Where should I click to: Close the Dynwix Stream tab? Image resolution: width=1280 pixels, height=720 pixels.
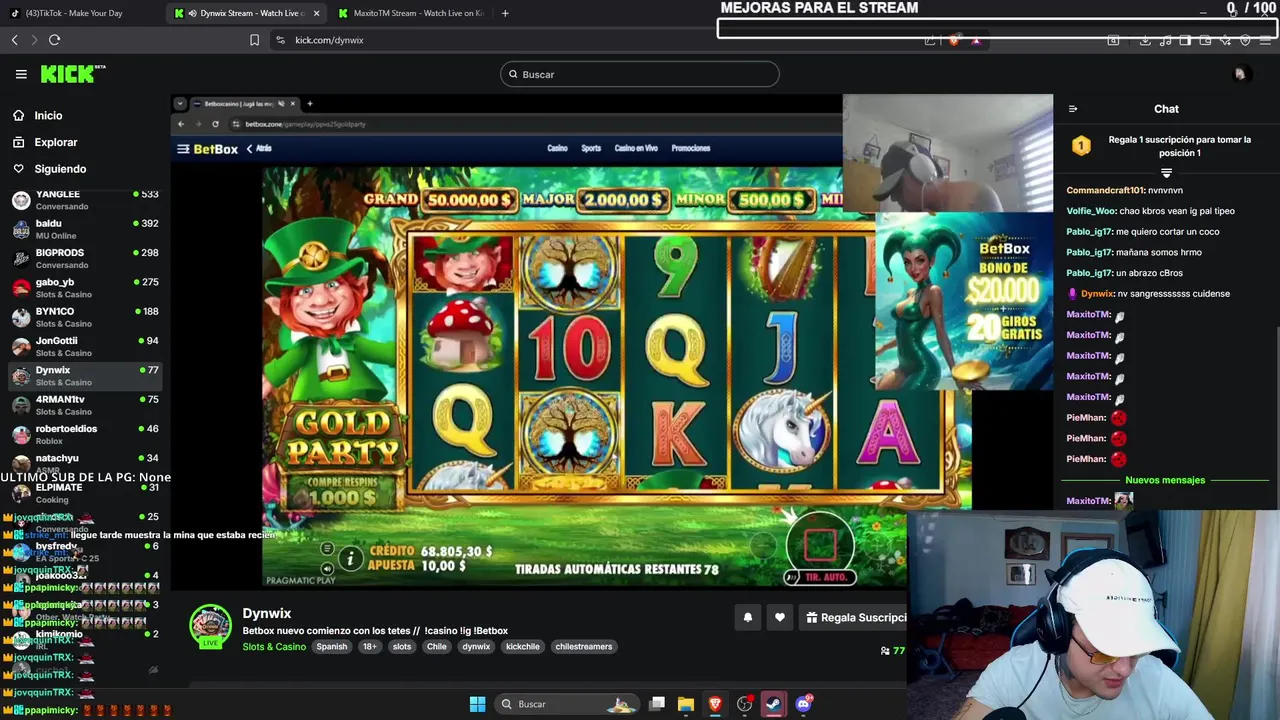click(x=317, y=13)
